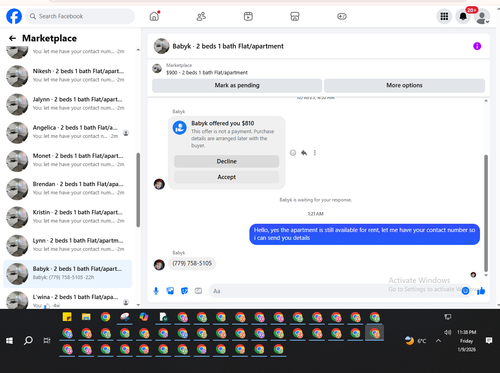Decline Babyk's $810 offer
This screenshot has height=373, width=500.
(x=226, y=161)
